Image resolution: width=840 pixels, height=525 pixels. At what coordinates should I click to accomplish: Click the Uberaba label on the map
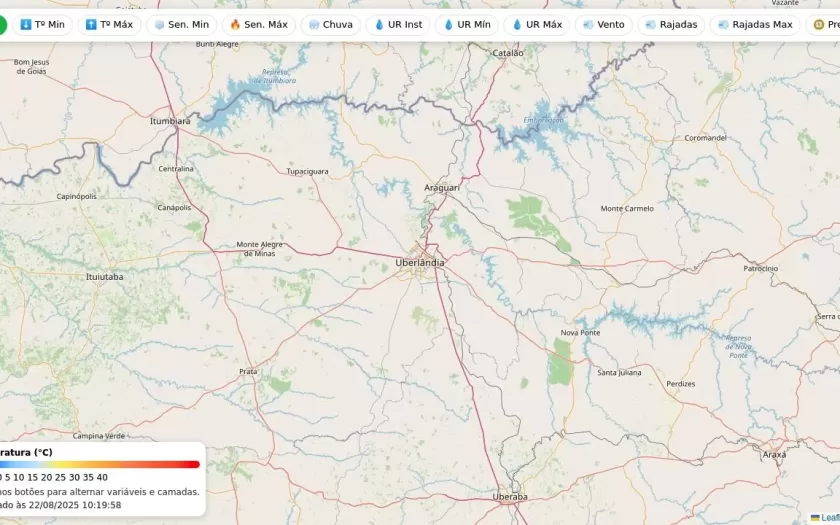point(510,496)
